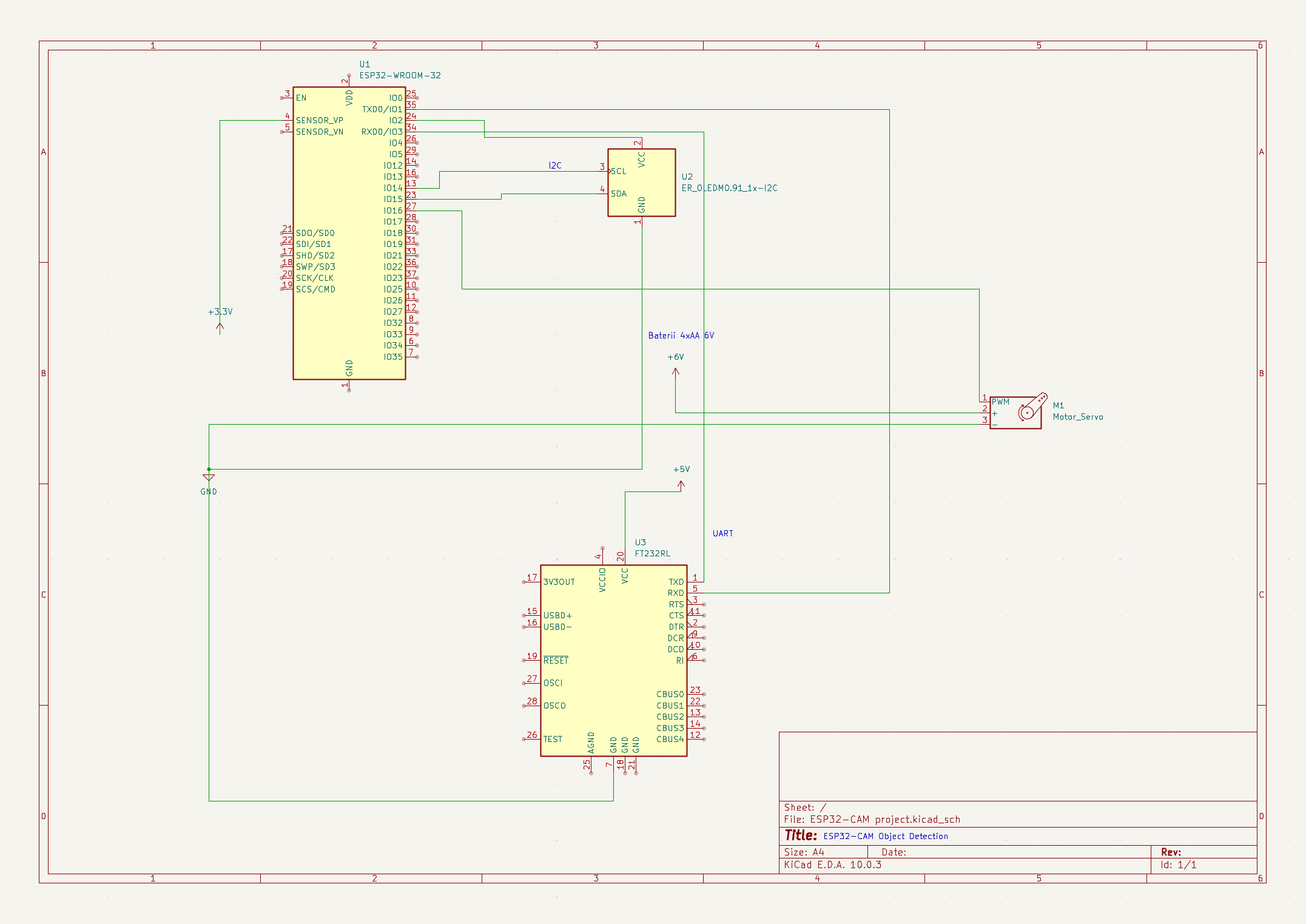Click the file name 'ESP32-CAM project.kicad_sch'
The height and width of the screenshot is (924, 1306).
(x=885, y=820)
